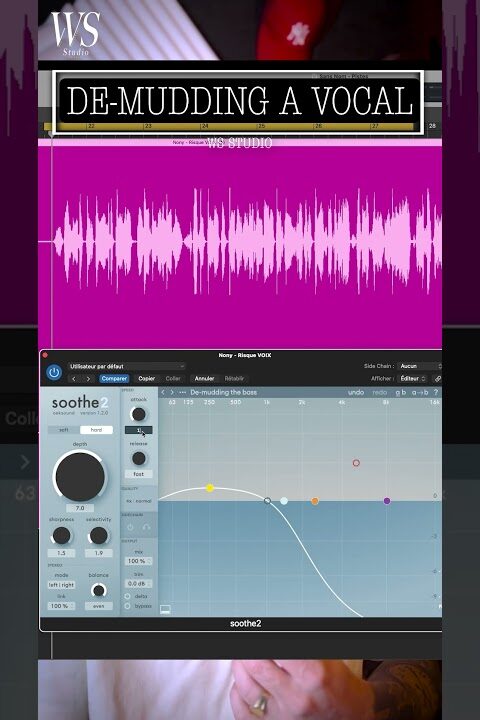Click the release knob
Screen dimensions: 480x720
tap(138, 458)
